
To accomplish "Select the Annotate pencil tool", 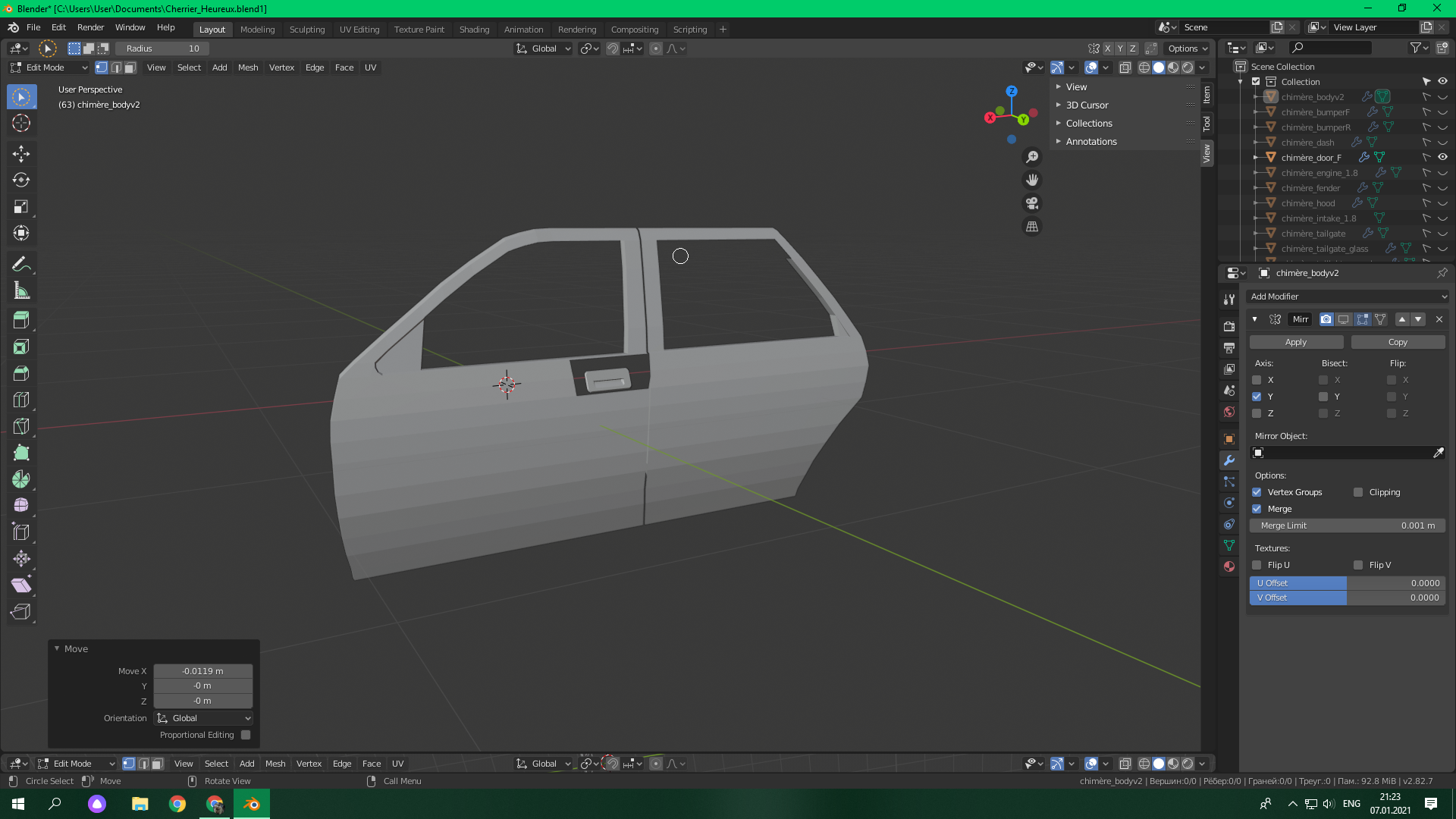I will (x=21, y=264).
